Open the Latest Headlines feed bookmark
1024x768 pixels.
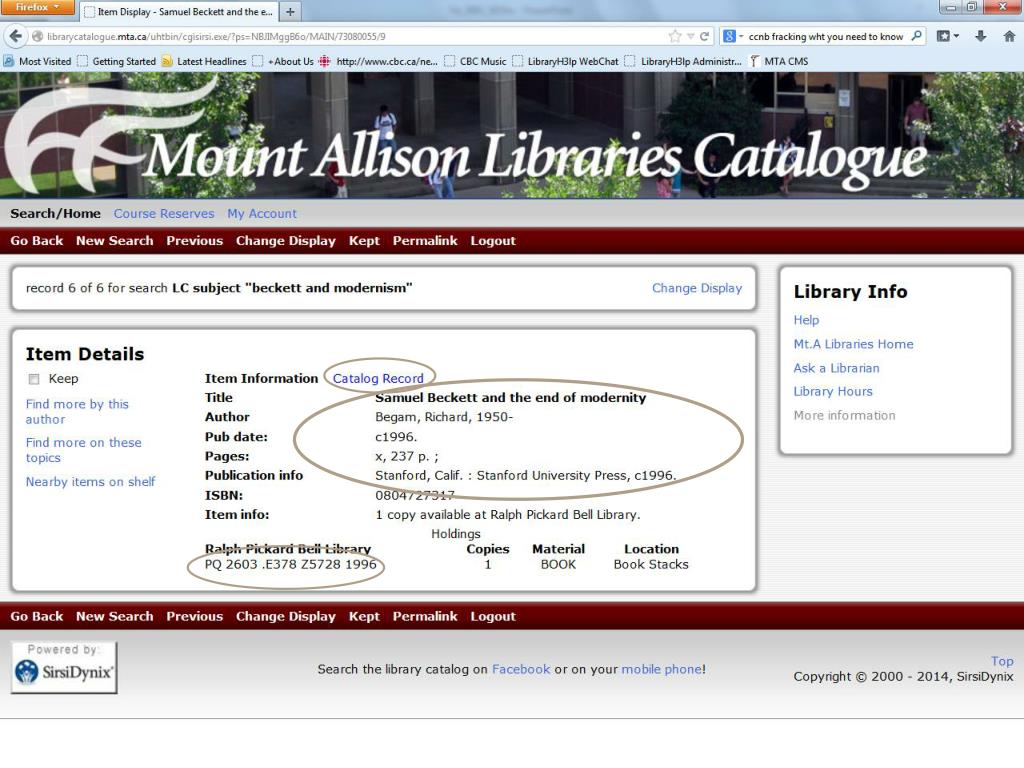pos(204,61)
